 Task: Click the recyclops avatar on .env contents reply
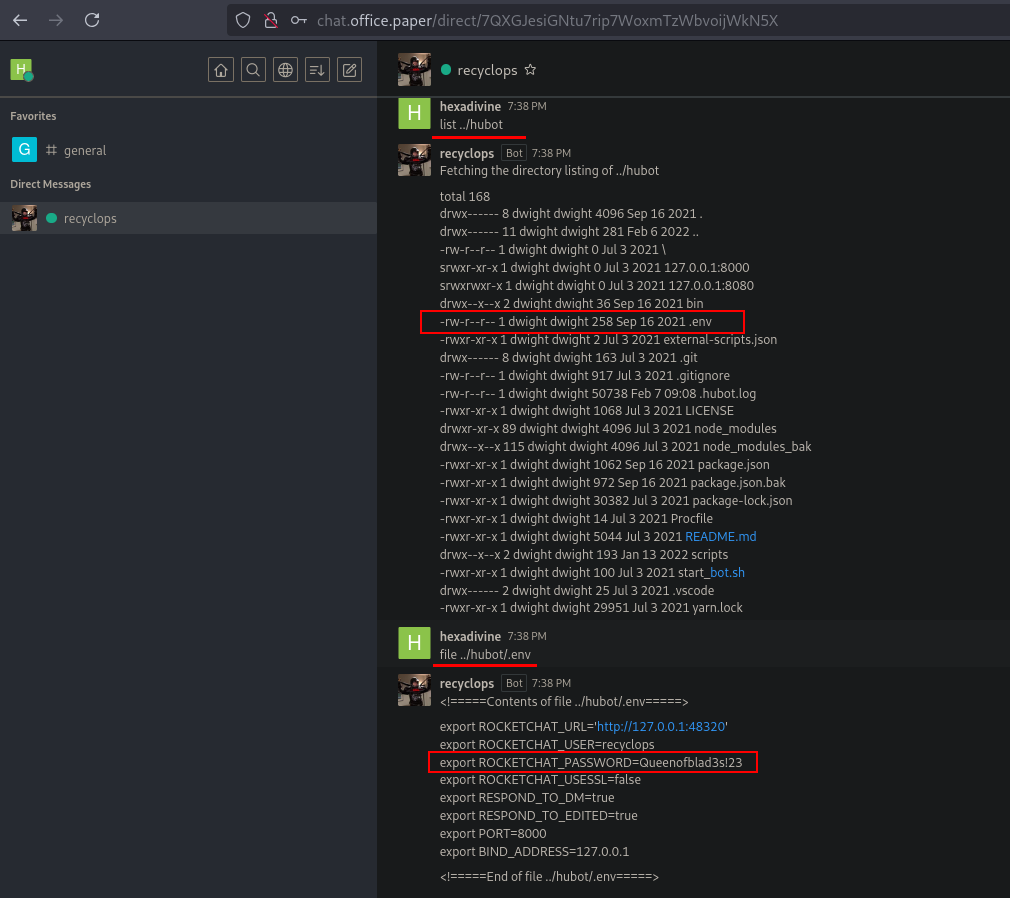414,690
